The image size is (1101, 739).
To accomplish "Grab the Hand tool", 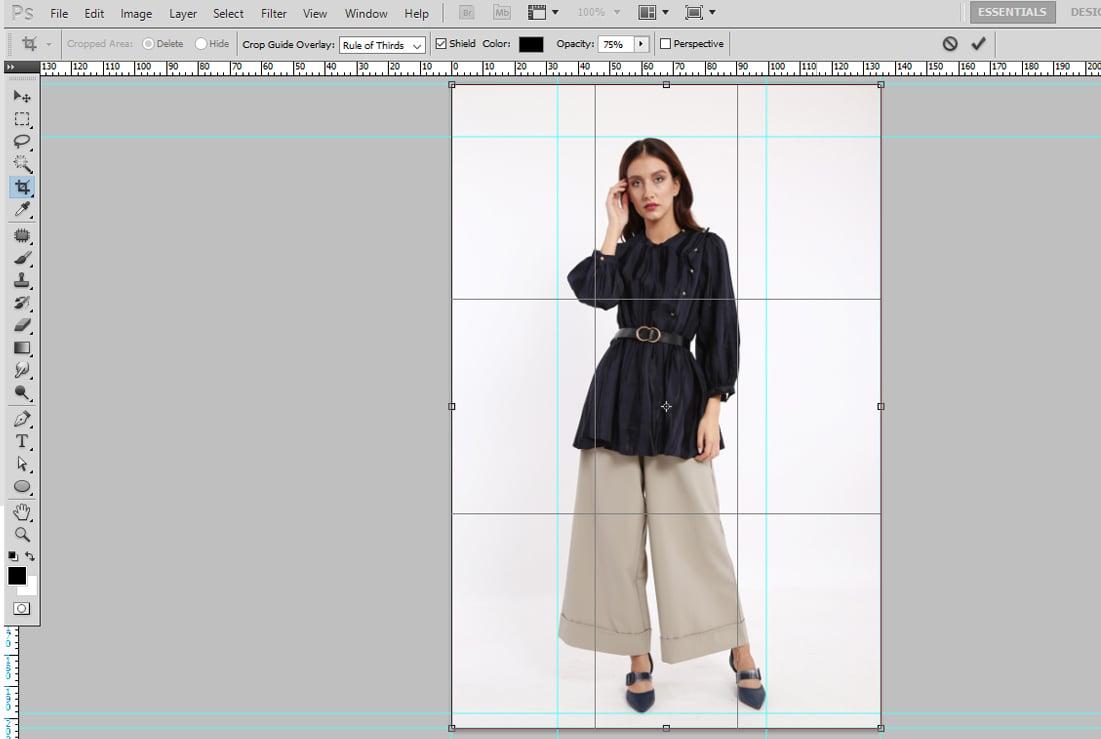I will pos(22,512).
